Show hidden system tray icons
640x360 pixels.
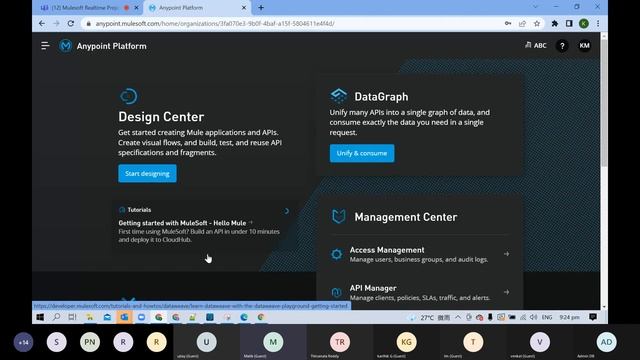click(458, 317)
